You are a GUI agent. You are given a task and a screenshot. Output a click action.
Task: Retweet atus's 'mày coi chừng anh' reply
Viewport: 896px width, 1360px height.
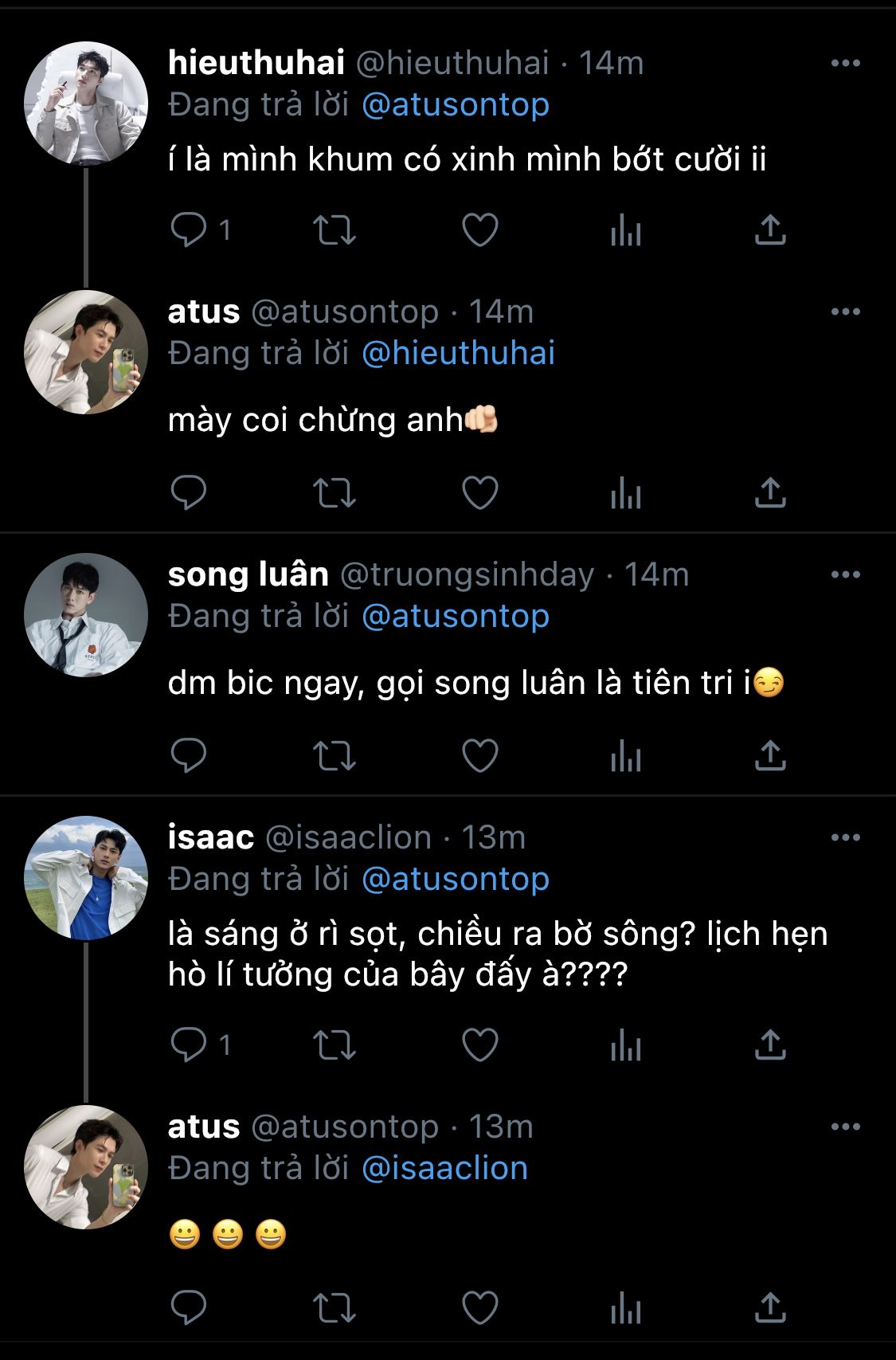click(334, 493)
